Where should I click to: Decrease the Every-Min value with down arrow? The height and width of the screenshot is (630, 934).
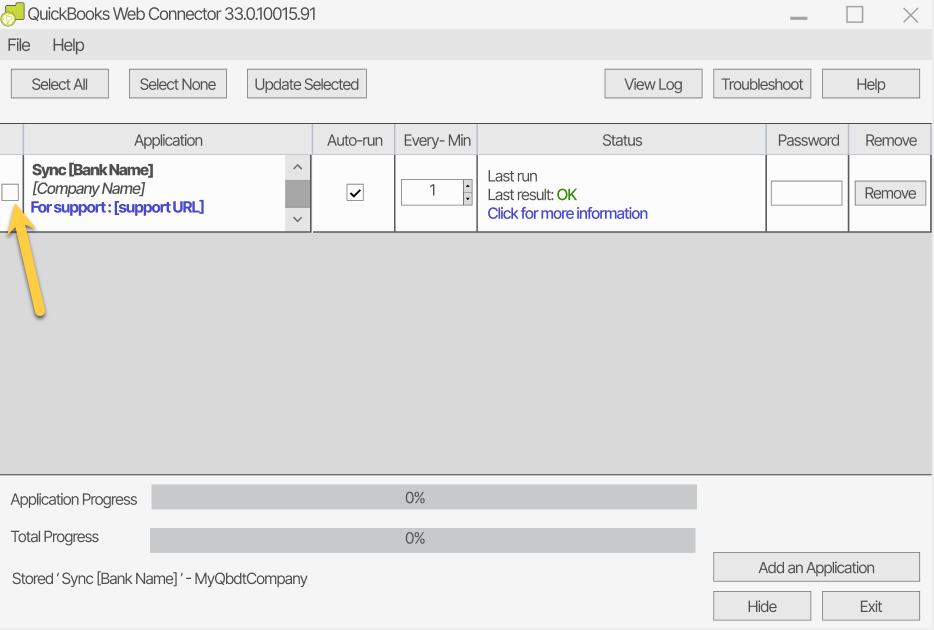pyautogui.click(x=468, y=198)
